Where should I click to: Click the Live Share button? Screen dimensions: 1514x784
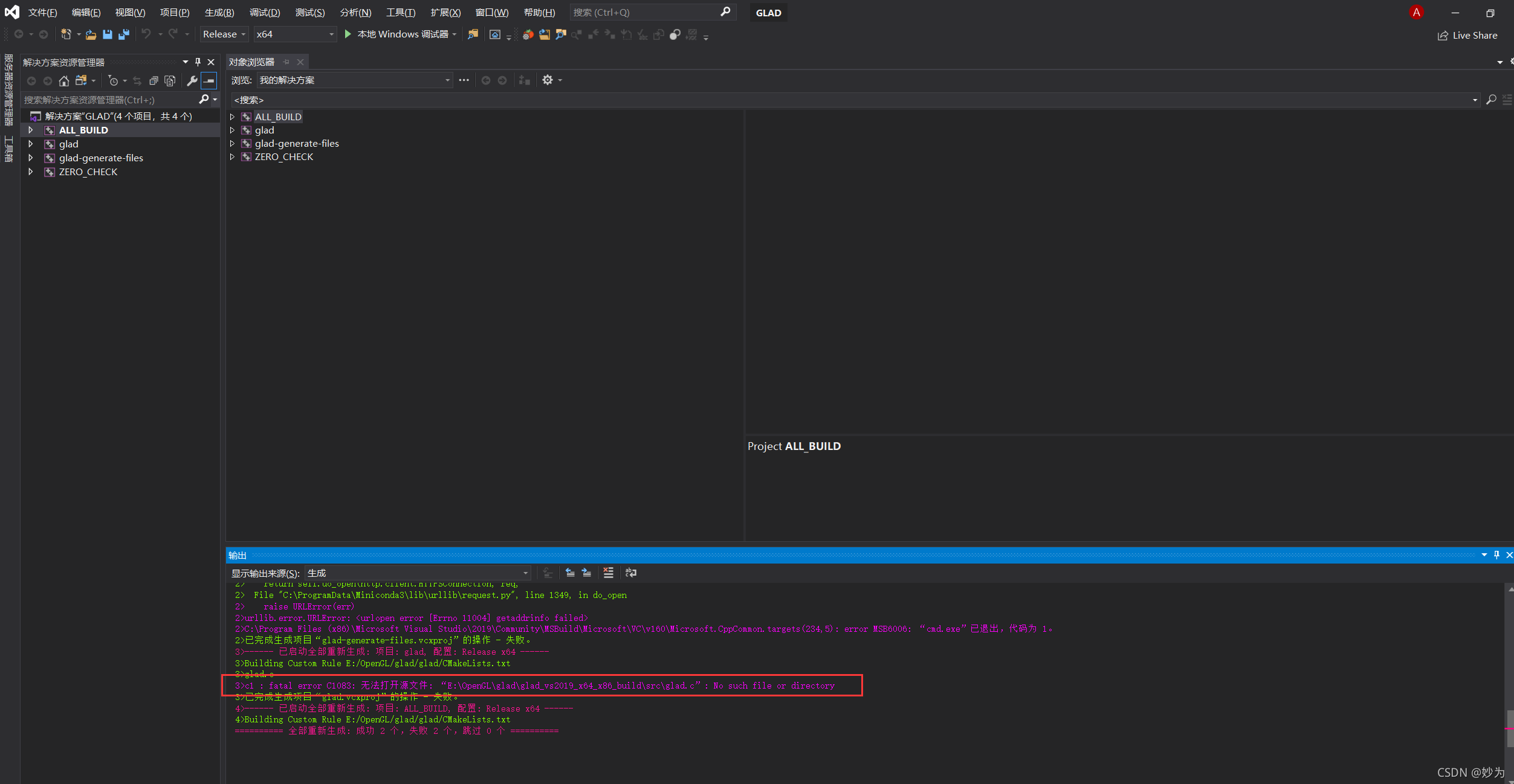coord(1467,35)
